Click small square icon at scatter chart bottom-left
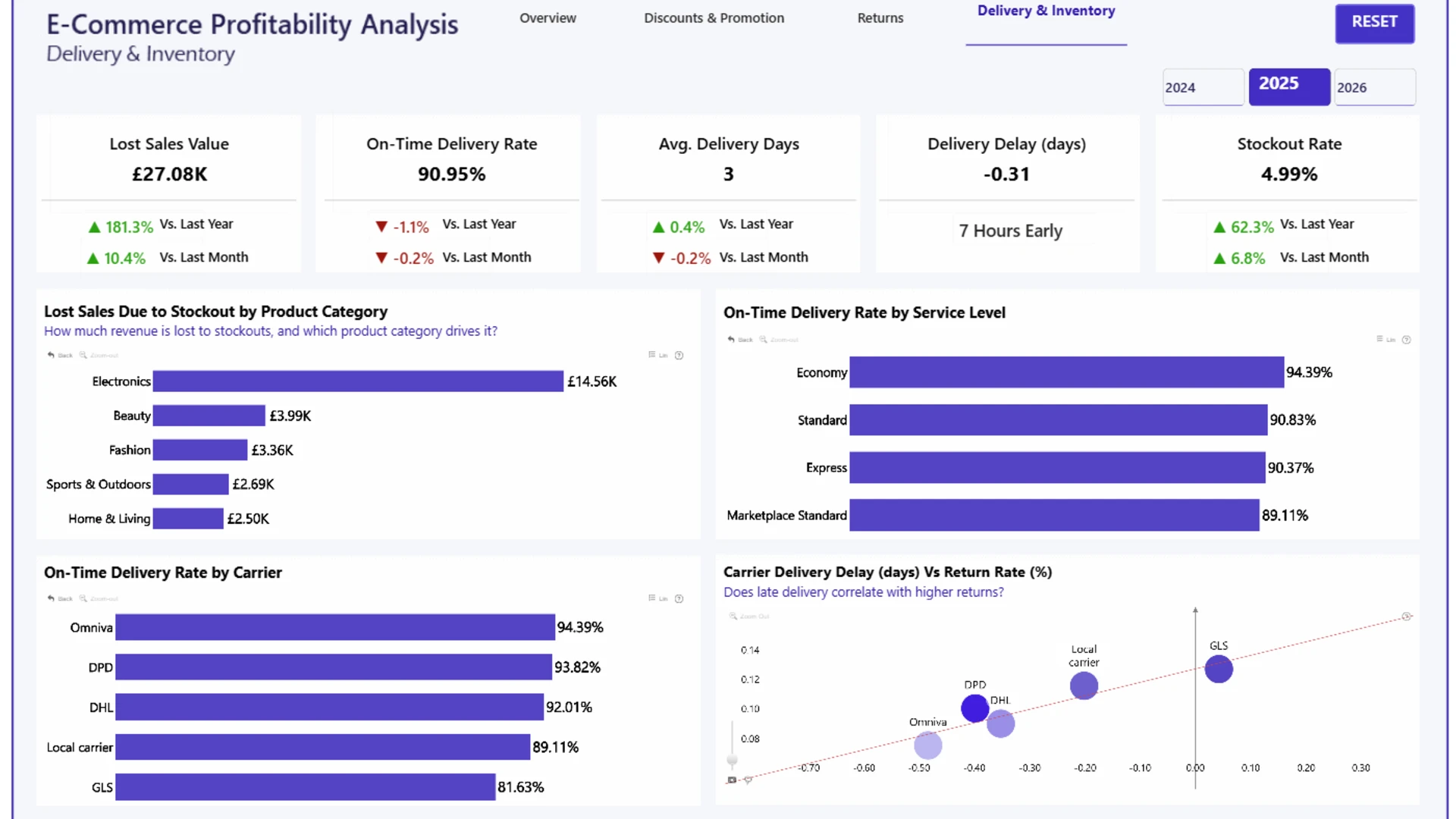The height and width of the screenshot is (819, 1456). 732,780
